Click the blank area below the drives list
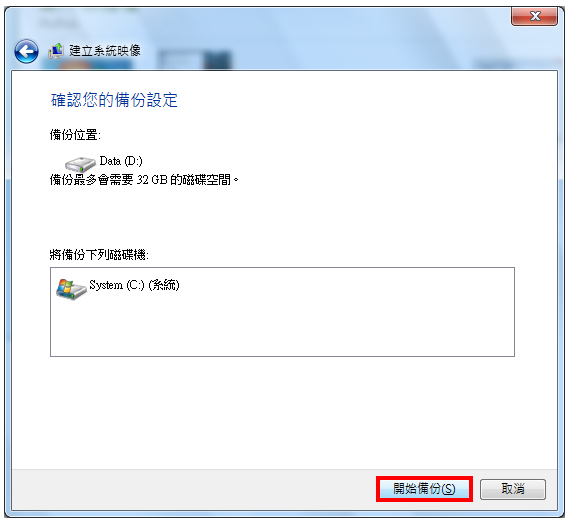 pos(282,412)
